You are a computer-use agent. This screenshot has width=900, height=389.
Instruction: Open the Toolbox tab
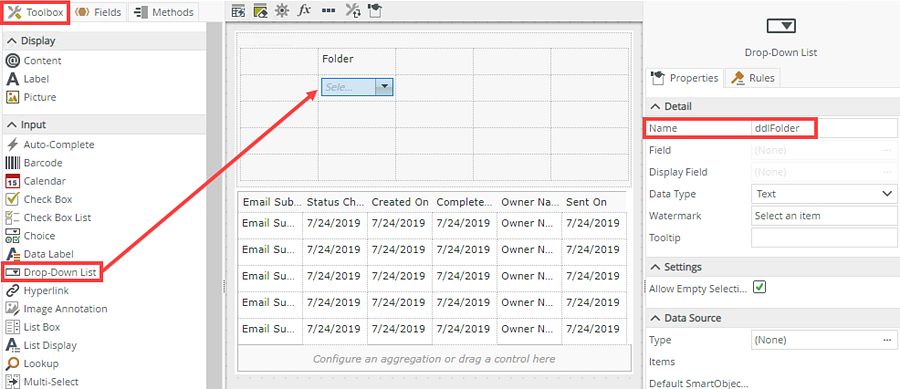tap(36, 12)
